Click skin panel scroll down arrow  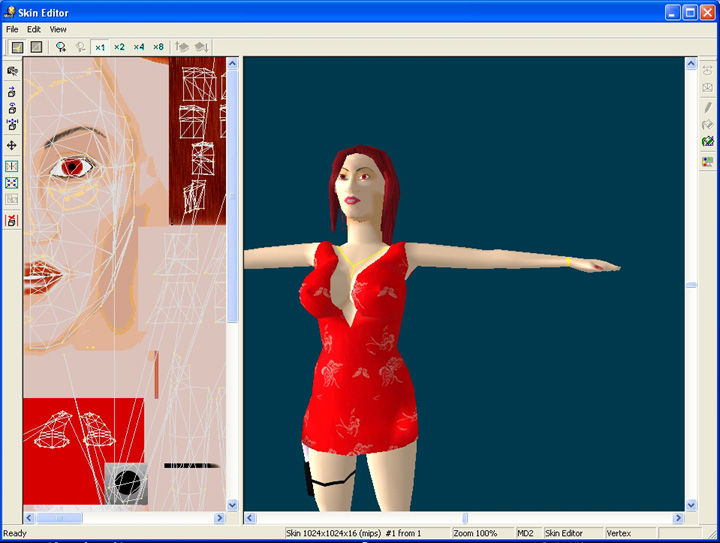(x=232, y=505)
